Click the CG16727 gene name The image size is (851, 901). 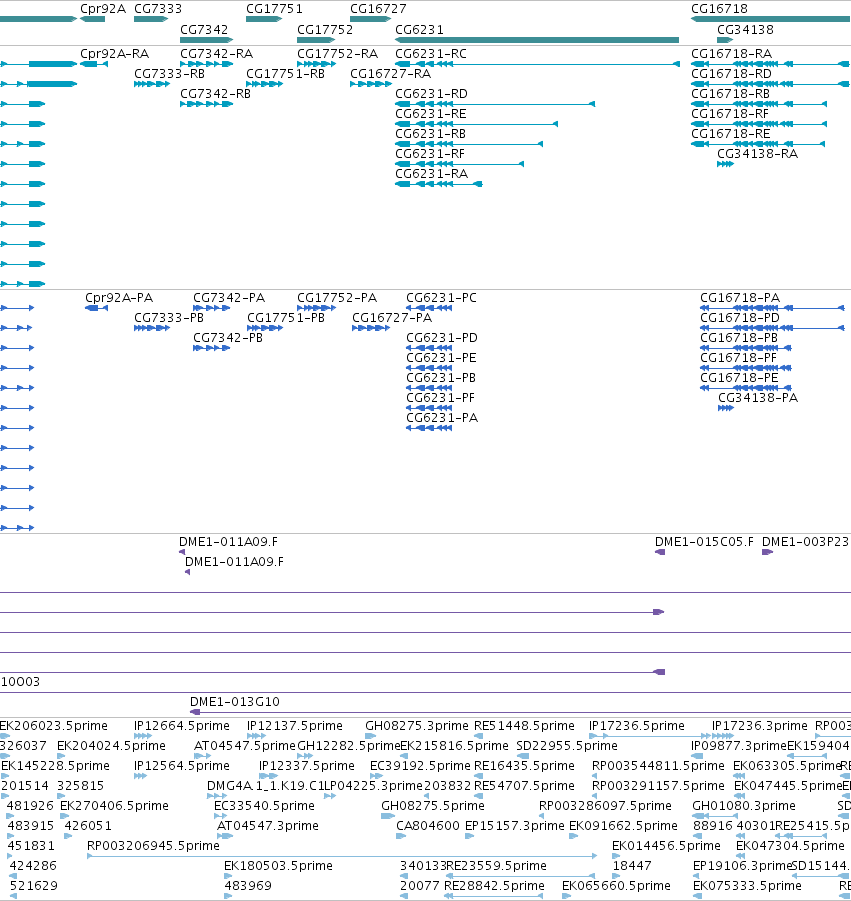pos(378,9)
